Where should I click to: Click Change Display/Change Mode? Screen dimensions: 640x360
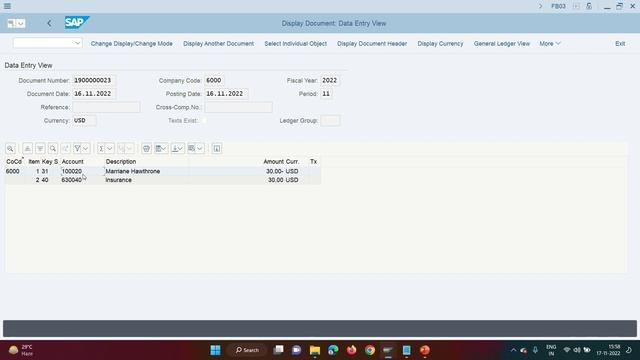(131, 44)
